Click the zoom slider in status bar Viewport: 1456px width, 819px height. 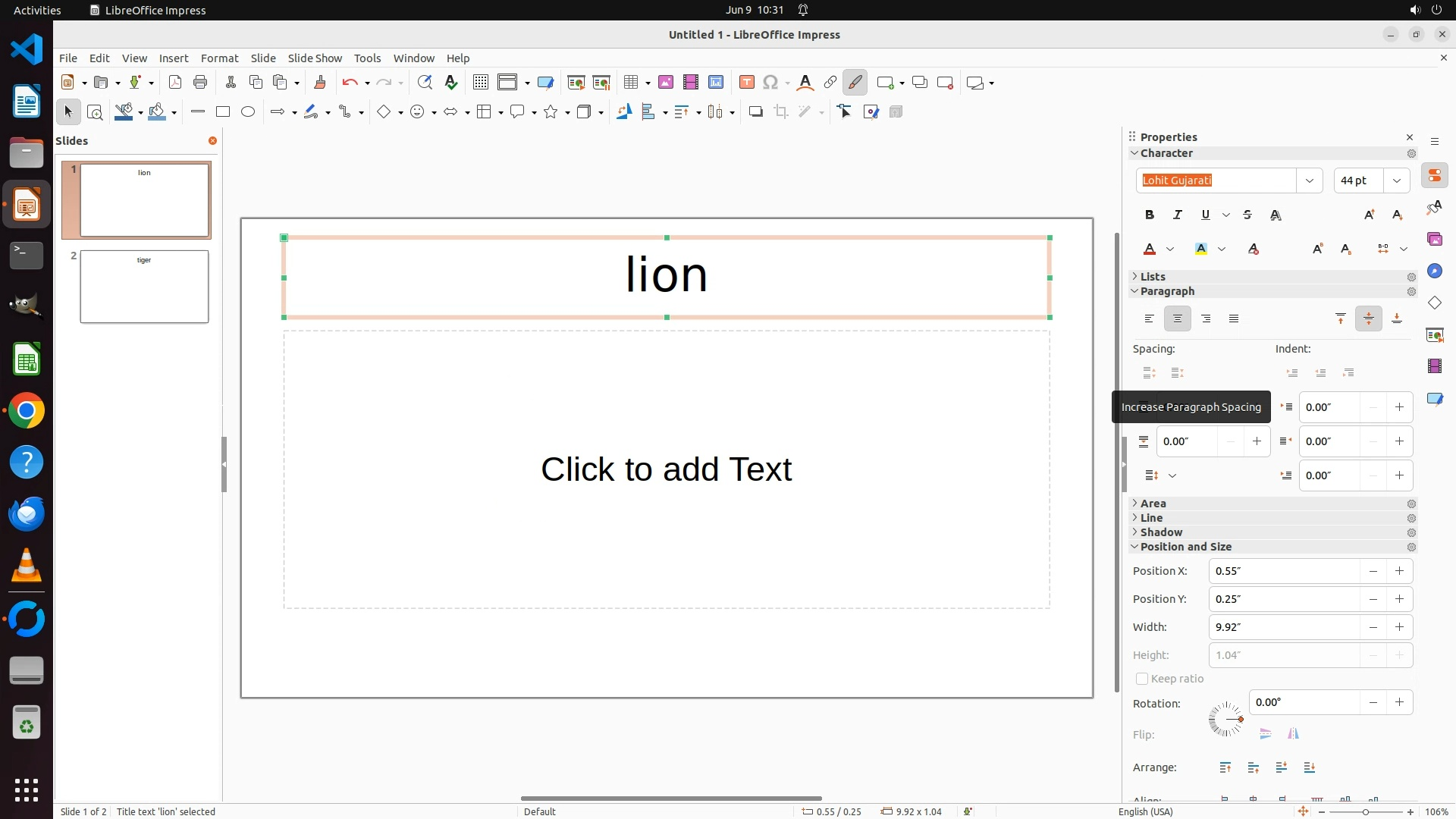[1365, 811]
